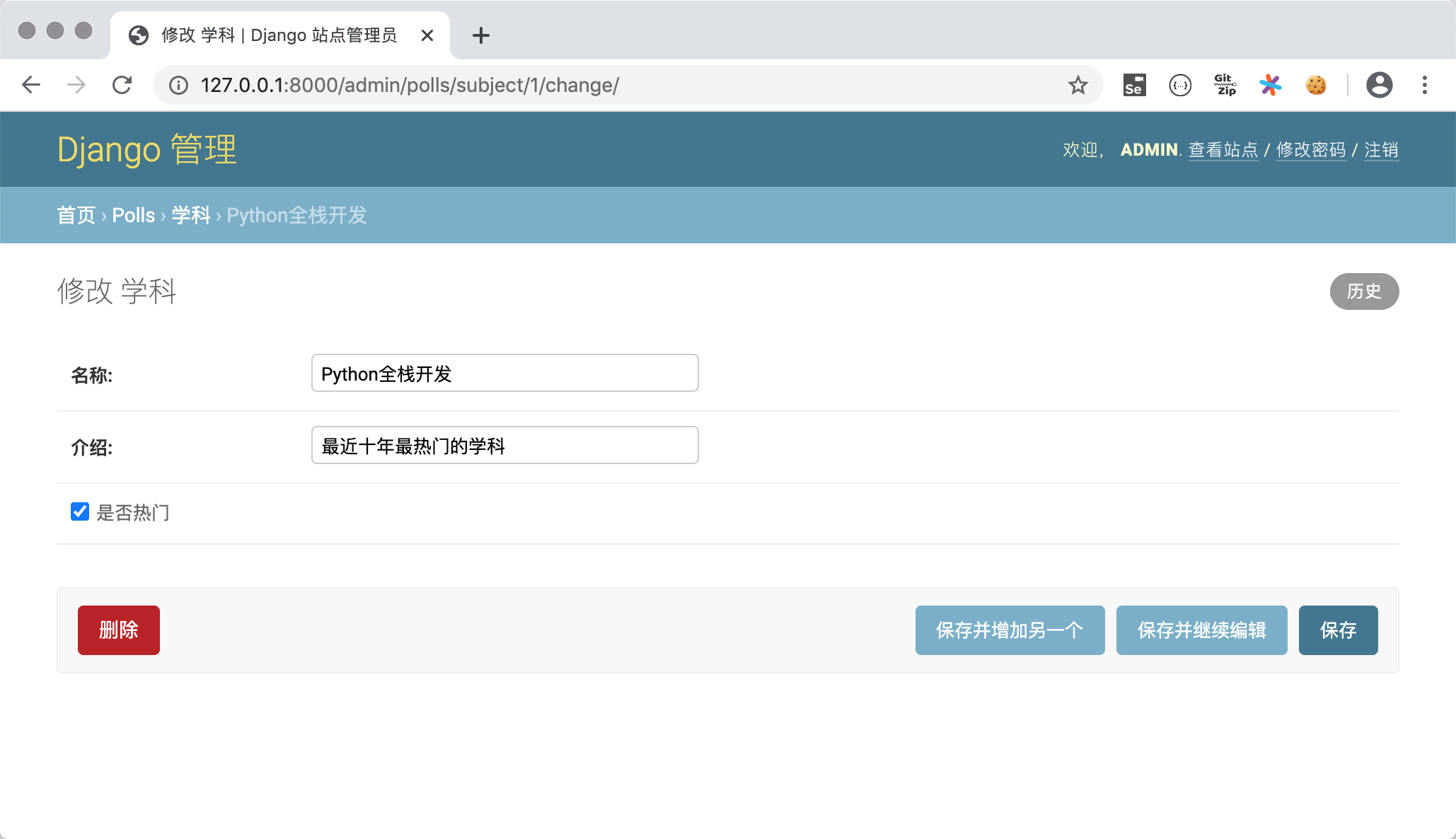Open a new browser tab

pyautogui.click(x=481, y=35)
